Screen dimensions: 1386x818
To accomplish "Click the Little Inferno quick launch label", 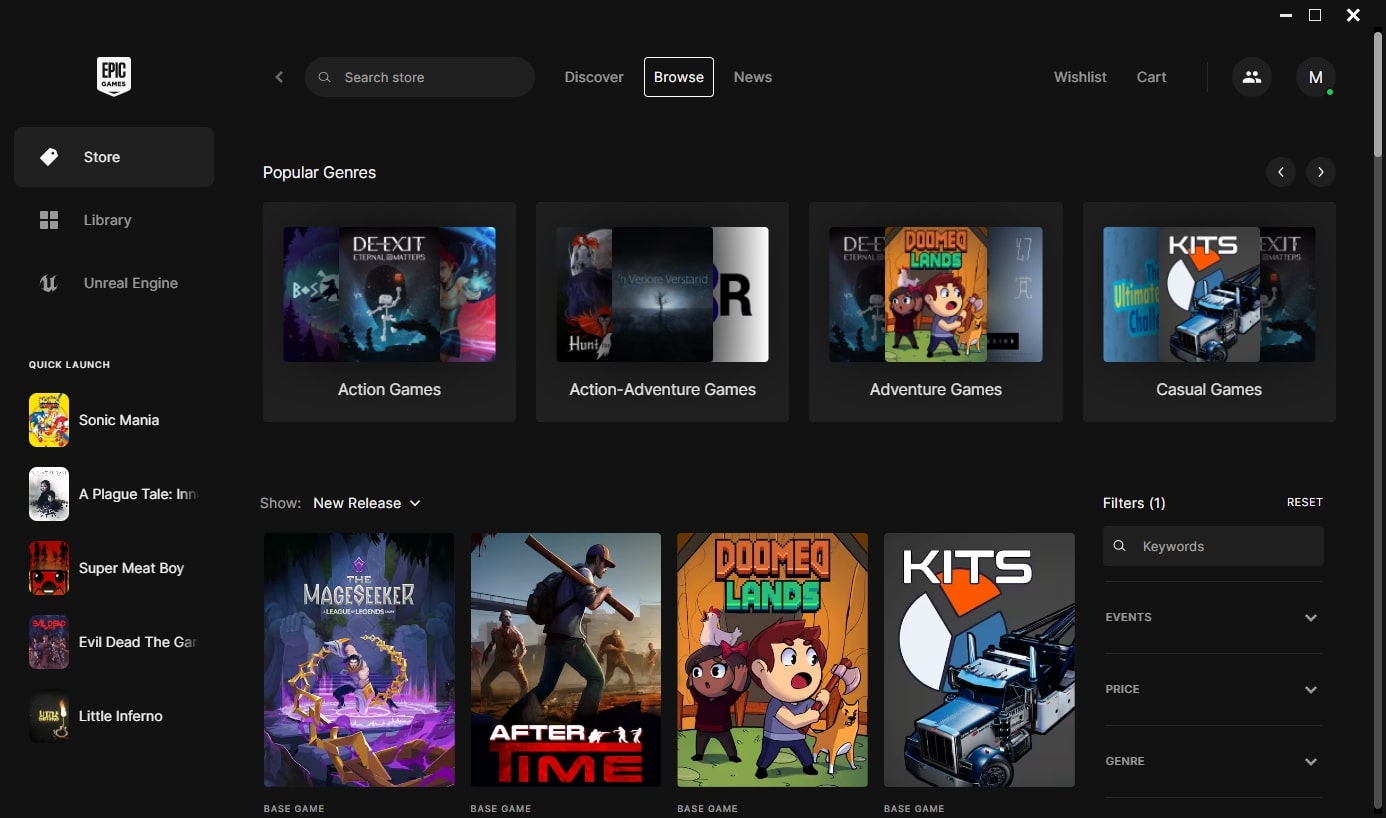I will point(121,716).
